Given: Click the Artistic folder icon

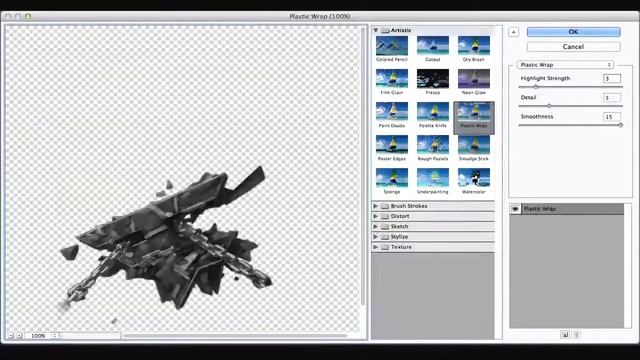Looking at the screenshot, I should click(x=385, y=30).
